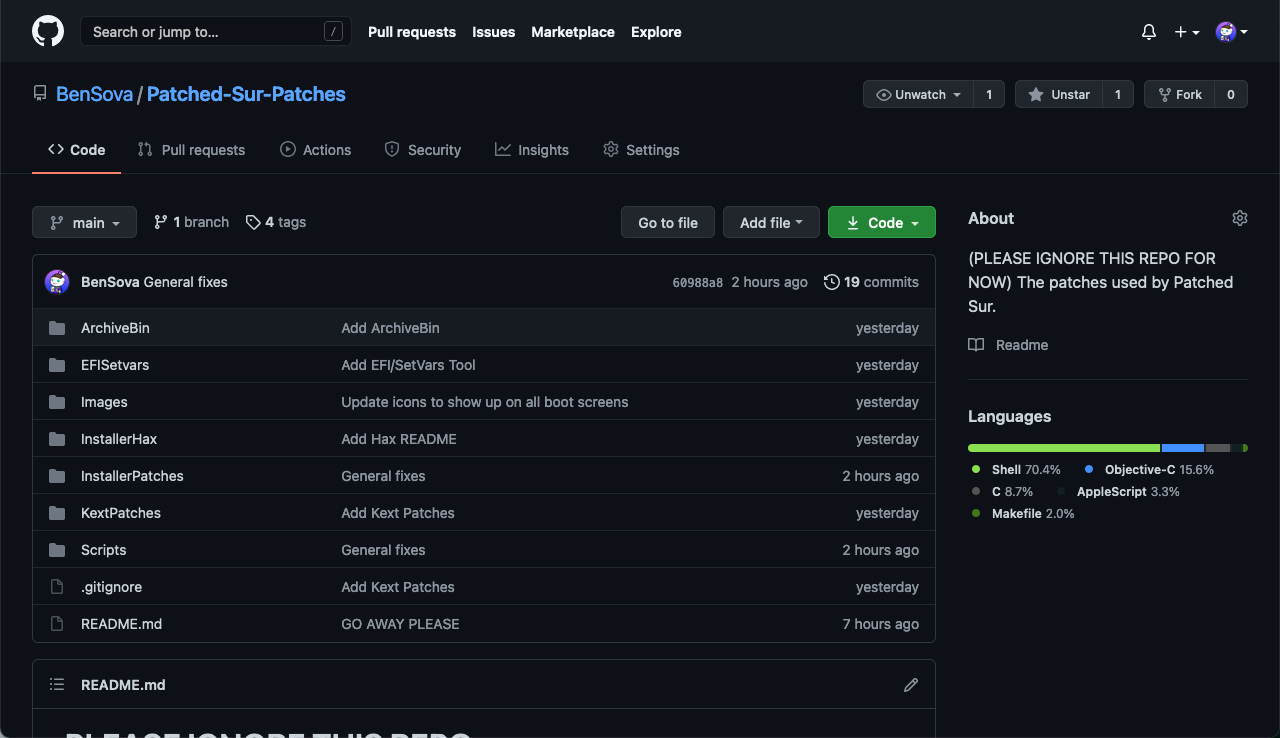Click the KextPatches folder icon
1280x738 pixels.
(57, 513)
